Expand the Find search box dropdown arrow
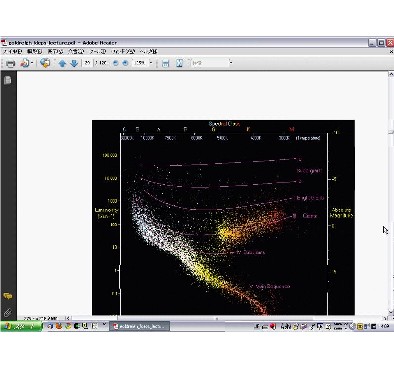Screen dimensions: 394x368 [231, 63]
